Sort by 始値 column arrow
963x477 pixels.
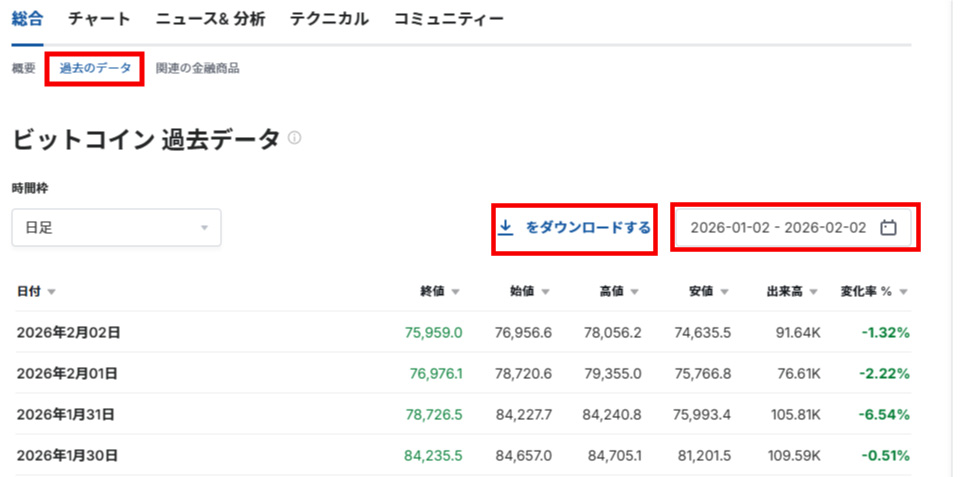point(545,292)
